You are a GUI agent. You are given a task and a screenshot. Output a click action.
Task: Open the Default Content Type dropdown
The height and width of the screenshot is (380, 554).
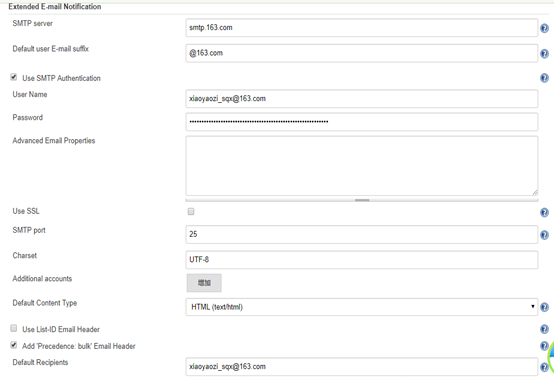362,307
